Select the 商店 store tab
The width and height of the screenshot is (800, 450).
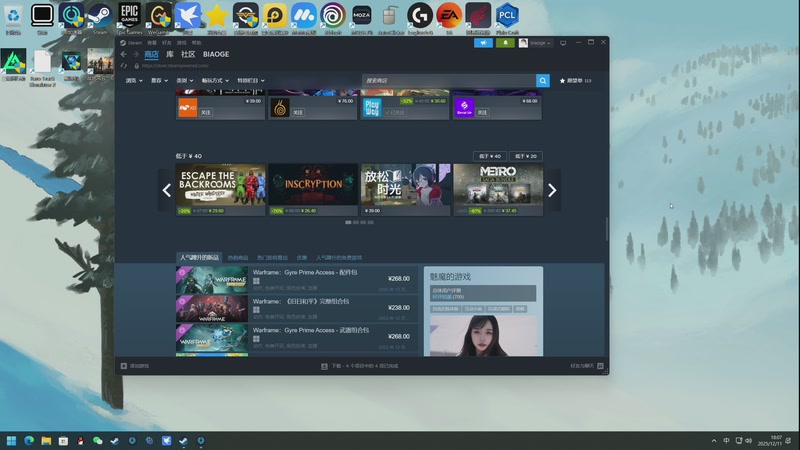pos(152,54)
